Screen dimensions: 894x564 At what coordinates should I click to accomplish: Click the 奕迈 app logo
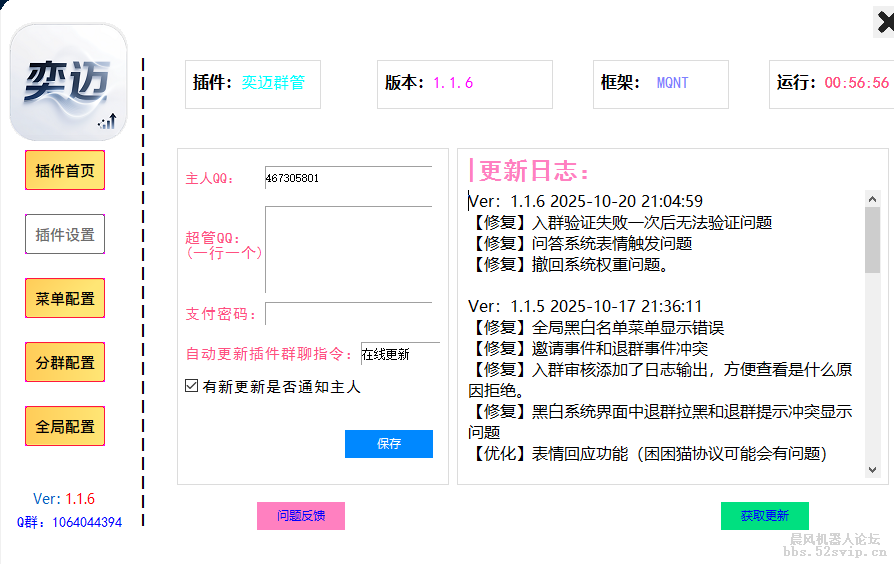(x=68, y=82)
